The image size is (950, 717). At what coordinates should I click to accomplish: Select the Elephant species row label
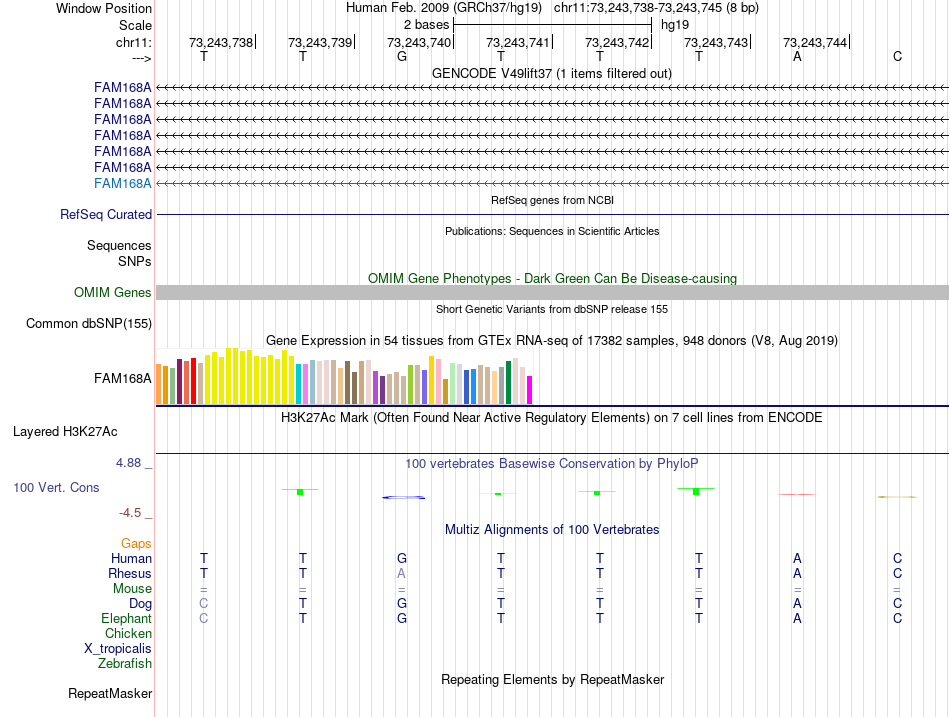(x=126, y=619)
